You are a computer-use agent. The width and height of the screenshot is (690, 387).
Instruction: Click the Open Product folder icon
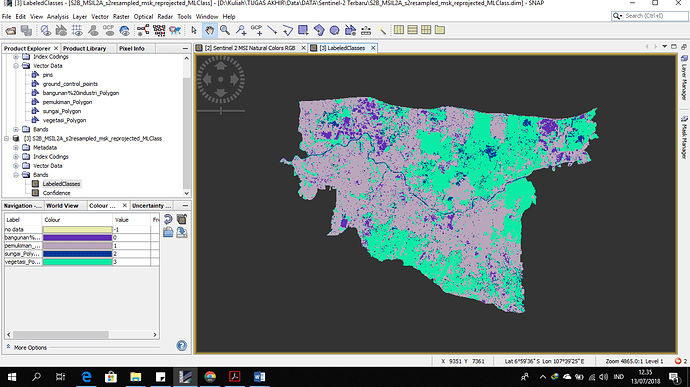click(11, 30)
